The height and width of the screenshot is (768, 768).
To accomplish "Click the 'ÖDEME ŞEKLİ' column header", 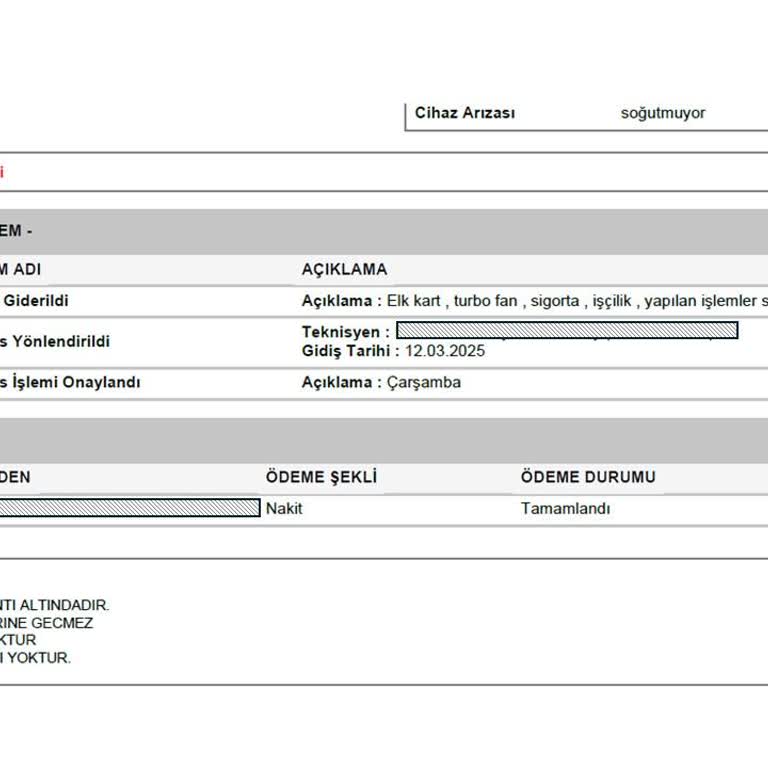I will click(x=321, y=477).
